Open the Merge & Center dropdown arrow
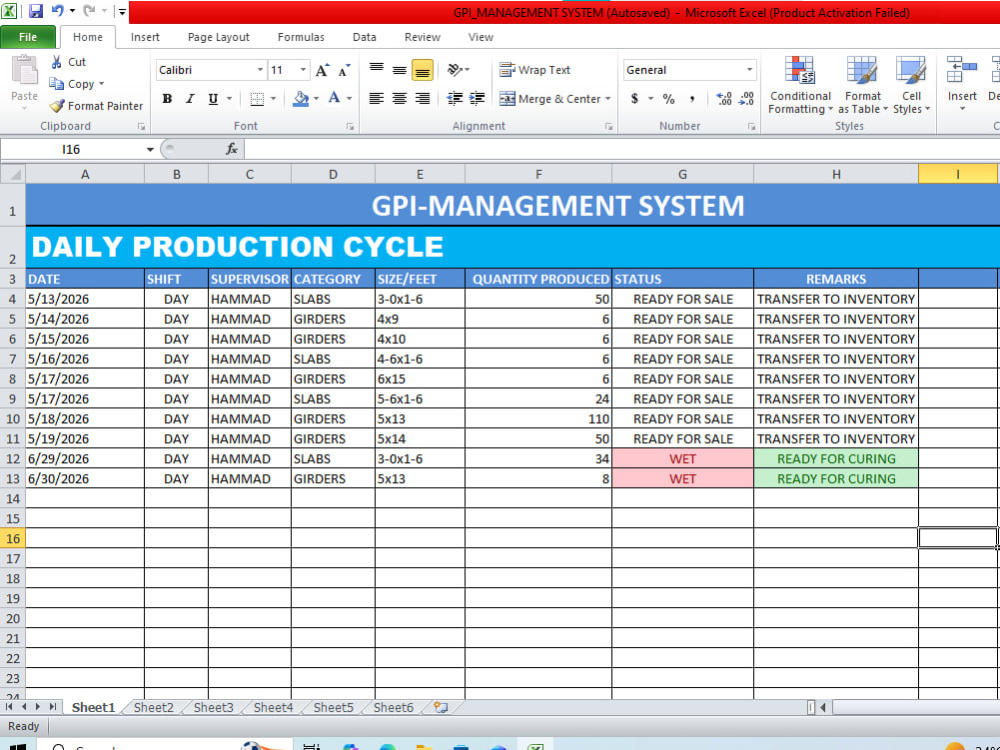 tap(608, 99)
